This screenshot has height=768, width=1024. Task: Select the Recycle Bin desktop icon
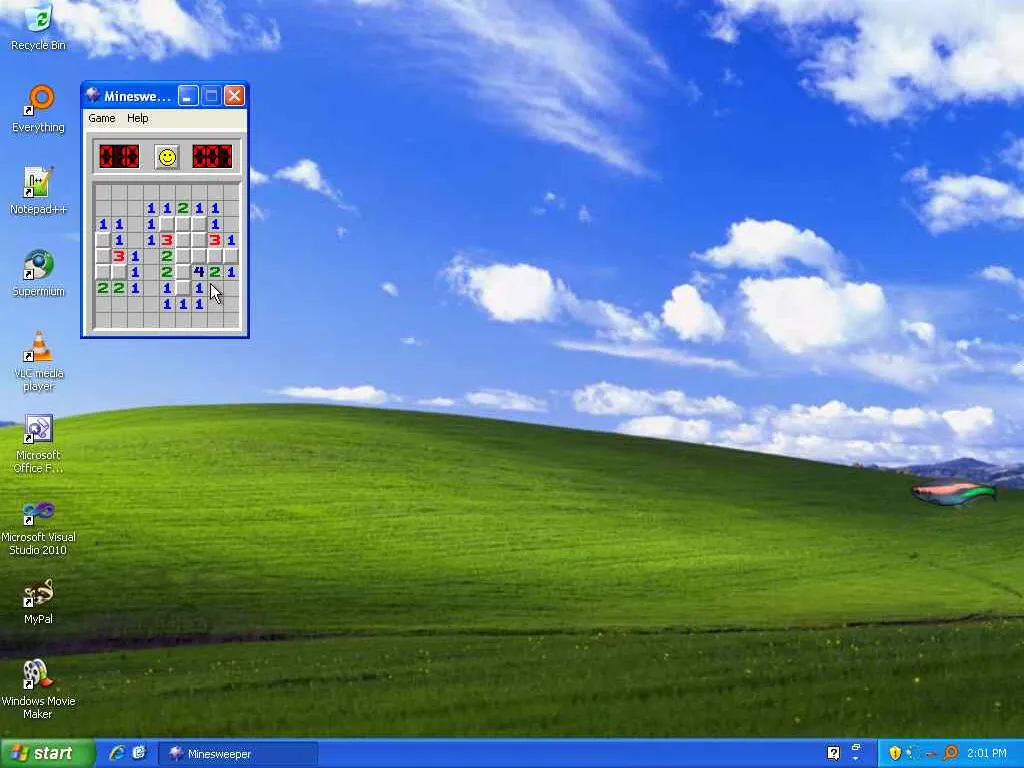pyautogui.click(x=39, y=27)
